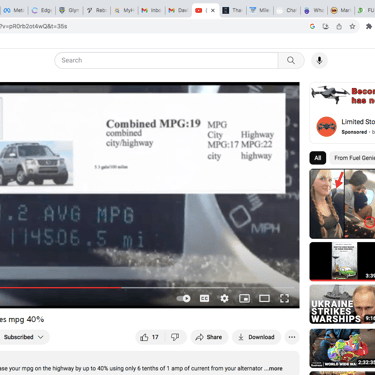Download the video
Image resolution: width=375 pixels, height=375 pixels.
pos(256,337)
